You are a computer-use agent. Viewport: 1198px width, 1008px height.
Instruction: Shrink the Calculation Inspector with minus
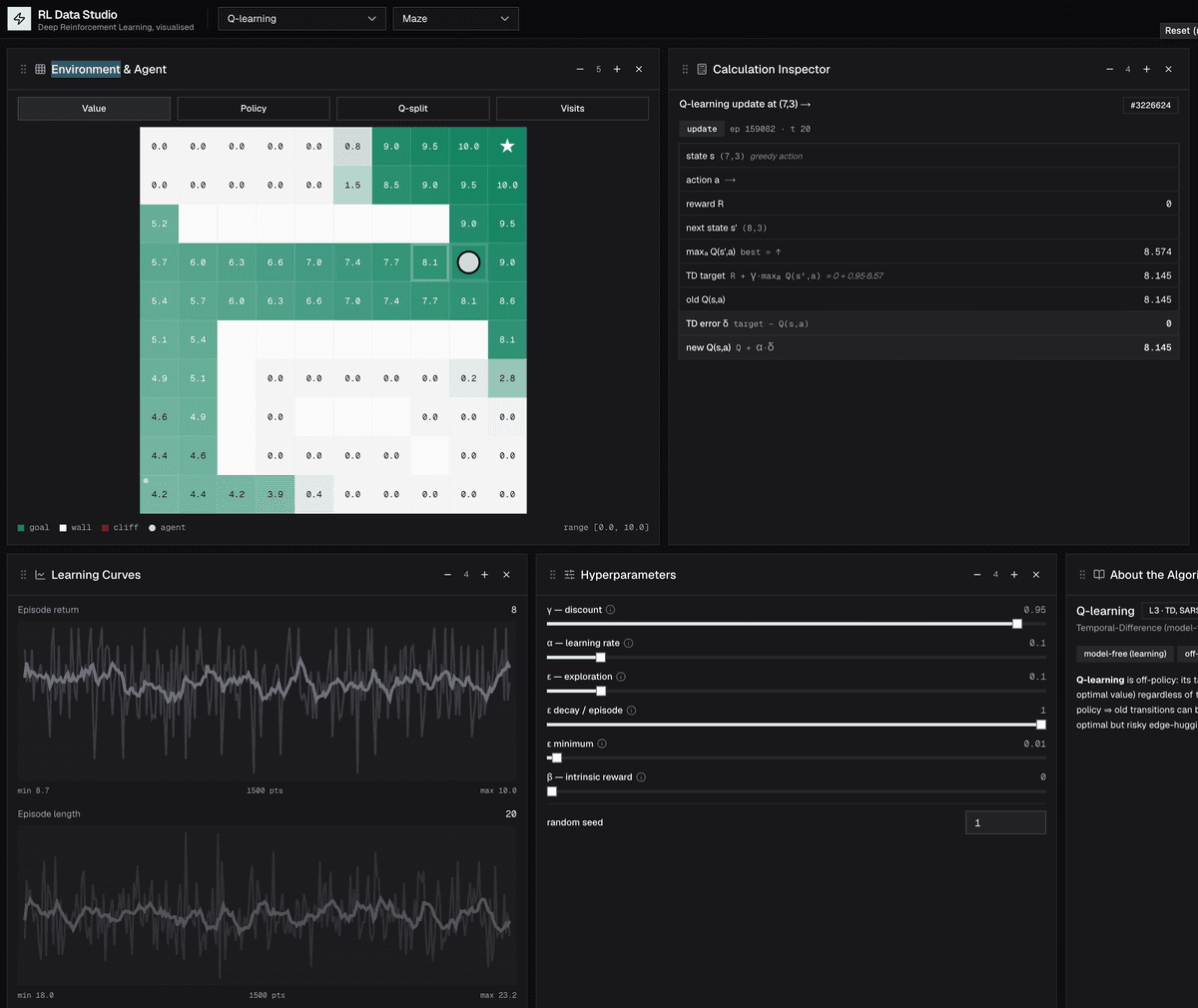click(x=1109, y=70)
